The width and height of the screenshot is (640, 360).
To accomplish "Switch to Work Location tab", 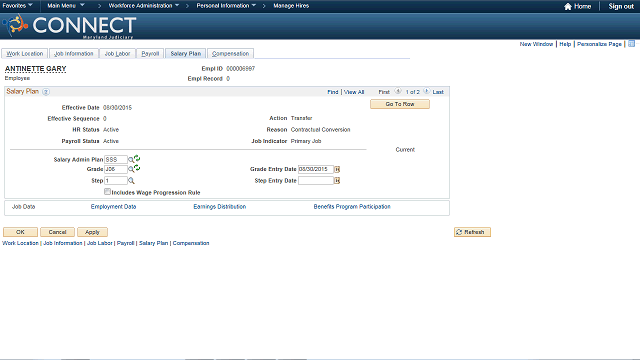I will pos(24,53).
